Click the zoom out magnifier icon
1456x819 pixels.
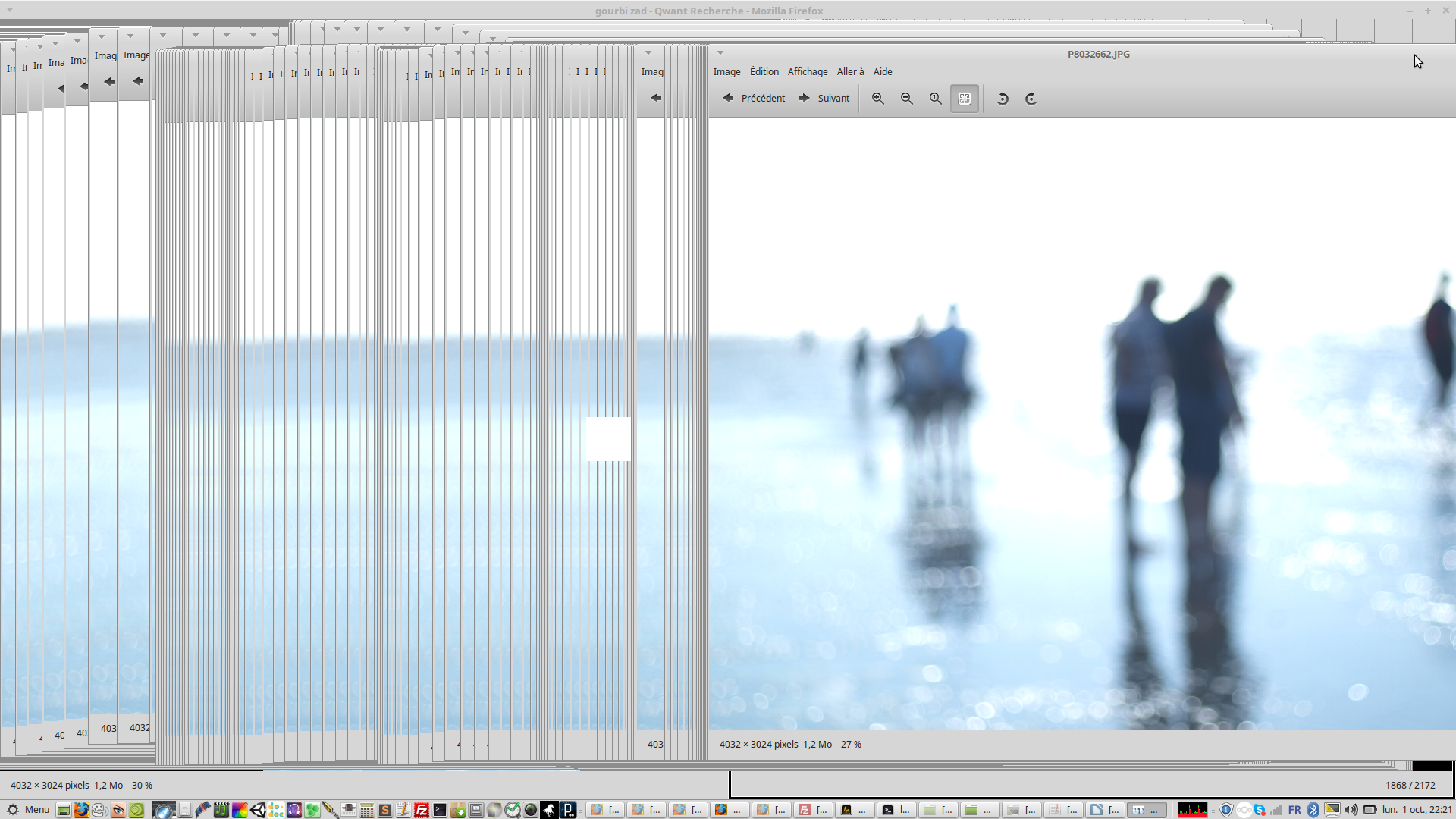[907, 99]
